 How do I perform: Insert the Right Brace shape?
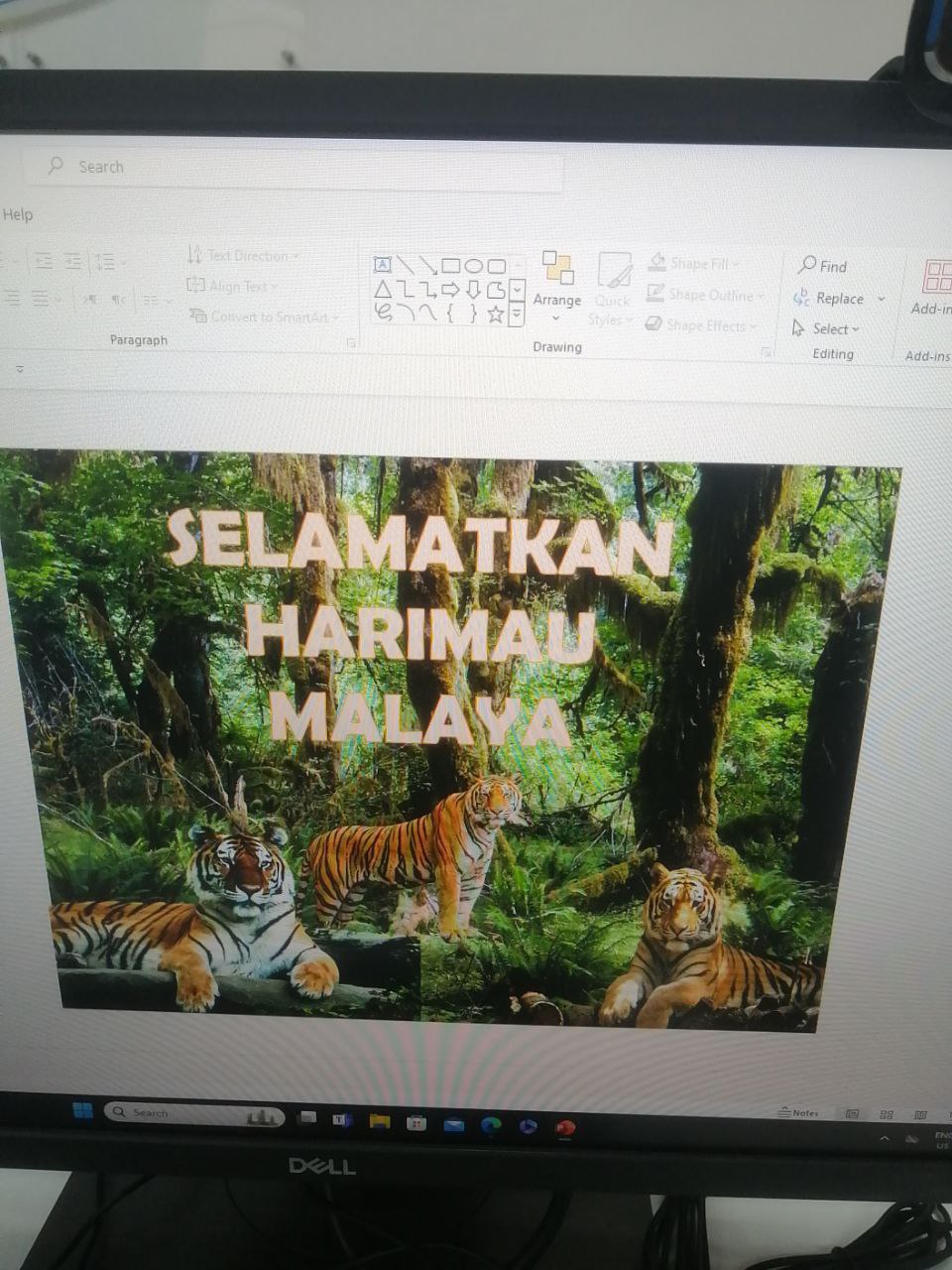473,314
